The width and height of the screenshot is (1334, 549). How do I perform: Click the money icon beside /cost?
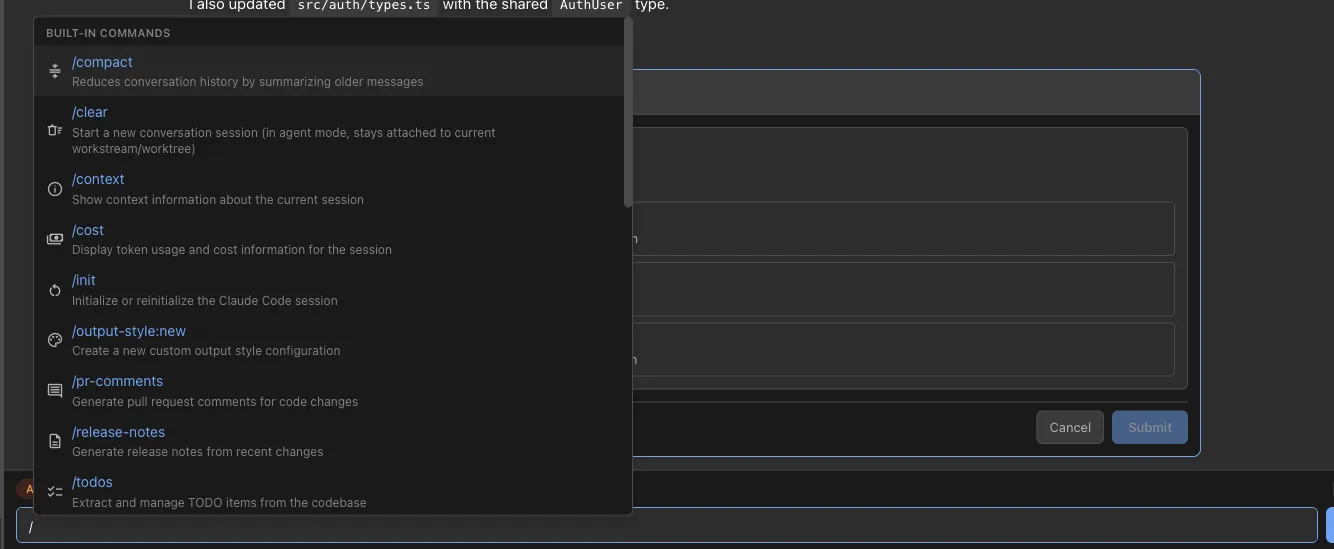click(55, 239)
